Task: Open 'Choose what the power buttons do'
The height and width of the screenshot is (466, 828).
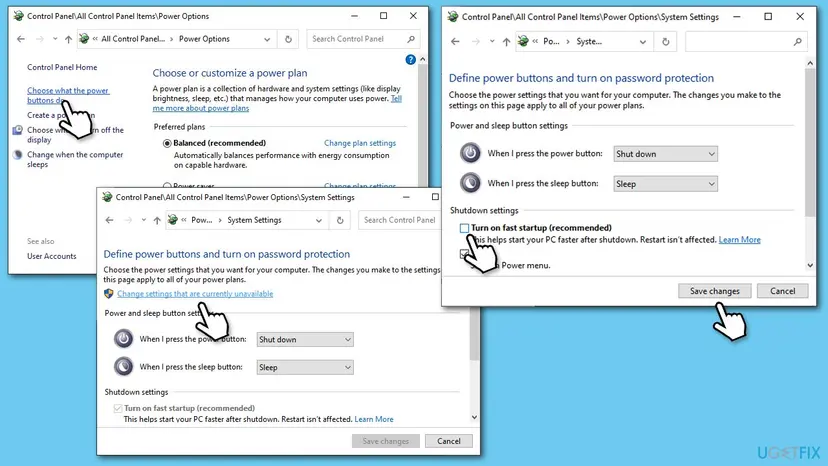Action: (x=68, y=96)
